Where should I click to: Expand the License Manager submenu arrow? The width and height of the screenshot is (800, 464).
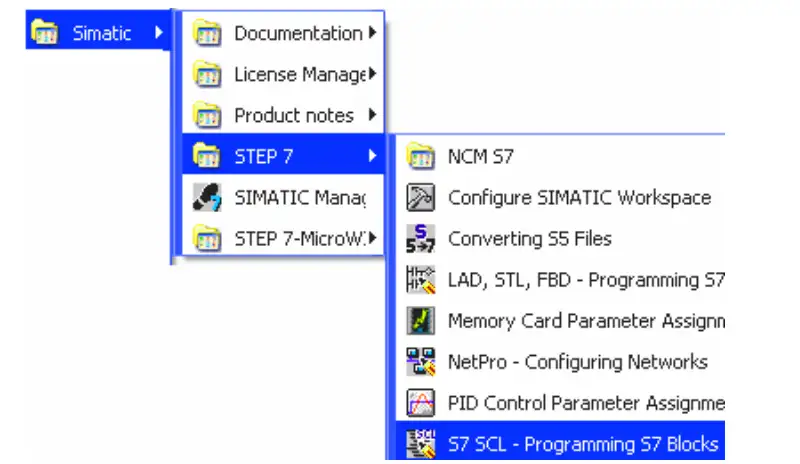pyautogui.click(x=373, y=74)
